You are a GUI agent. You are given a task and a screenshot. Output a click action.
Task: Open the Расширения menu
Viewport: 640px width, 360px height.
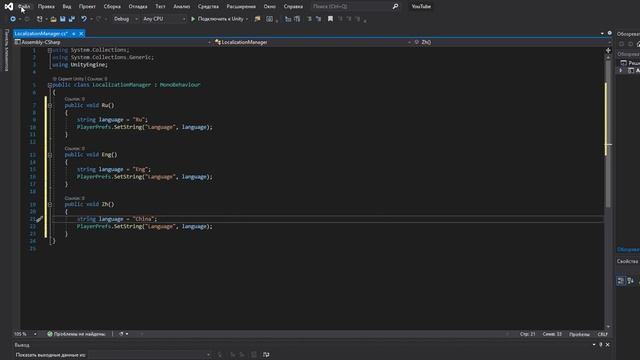pyautogui.click(x=241, y=7)
